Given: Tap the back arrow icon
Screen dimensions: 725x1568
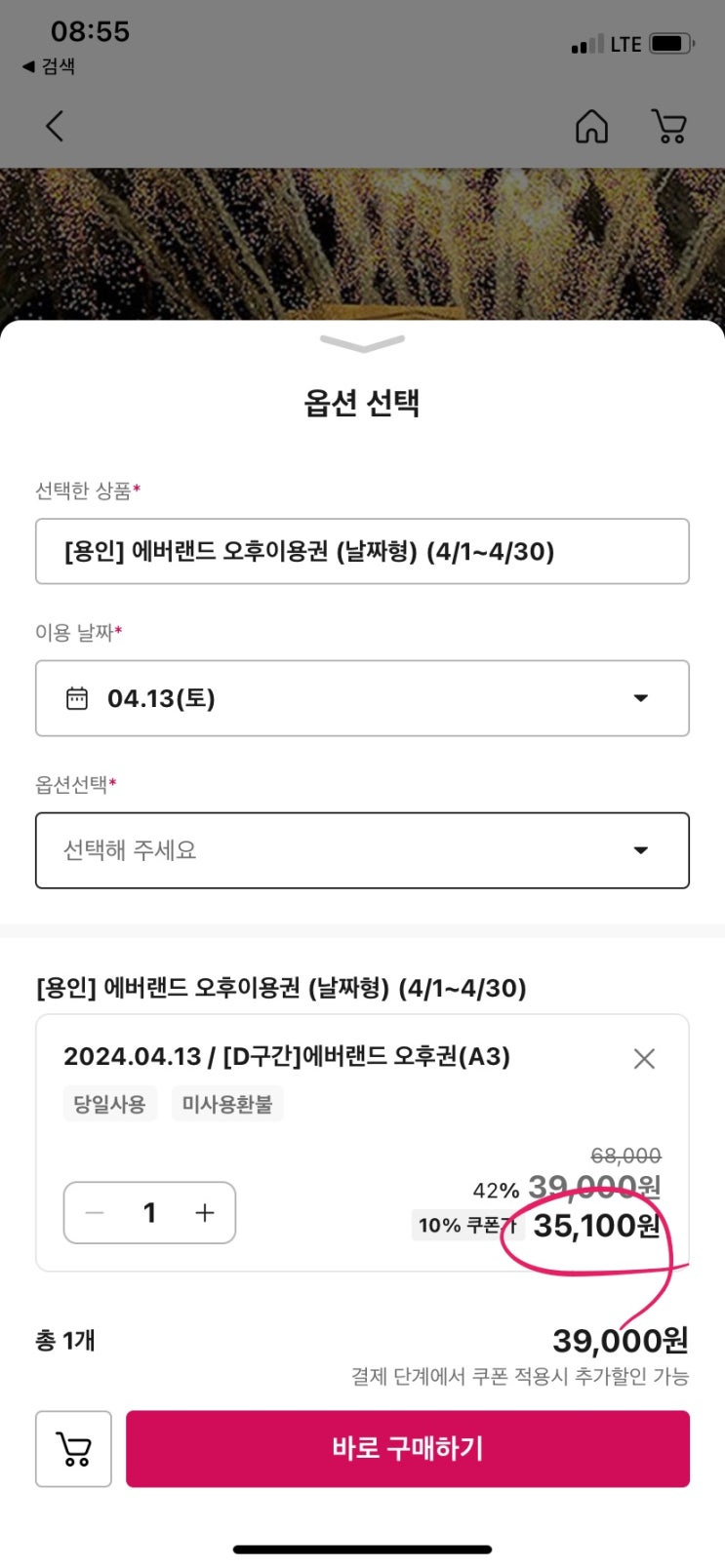Looking at the screenshot, I should click(x=55, y=126).
